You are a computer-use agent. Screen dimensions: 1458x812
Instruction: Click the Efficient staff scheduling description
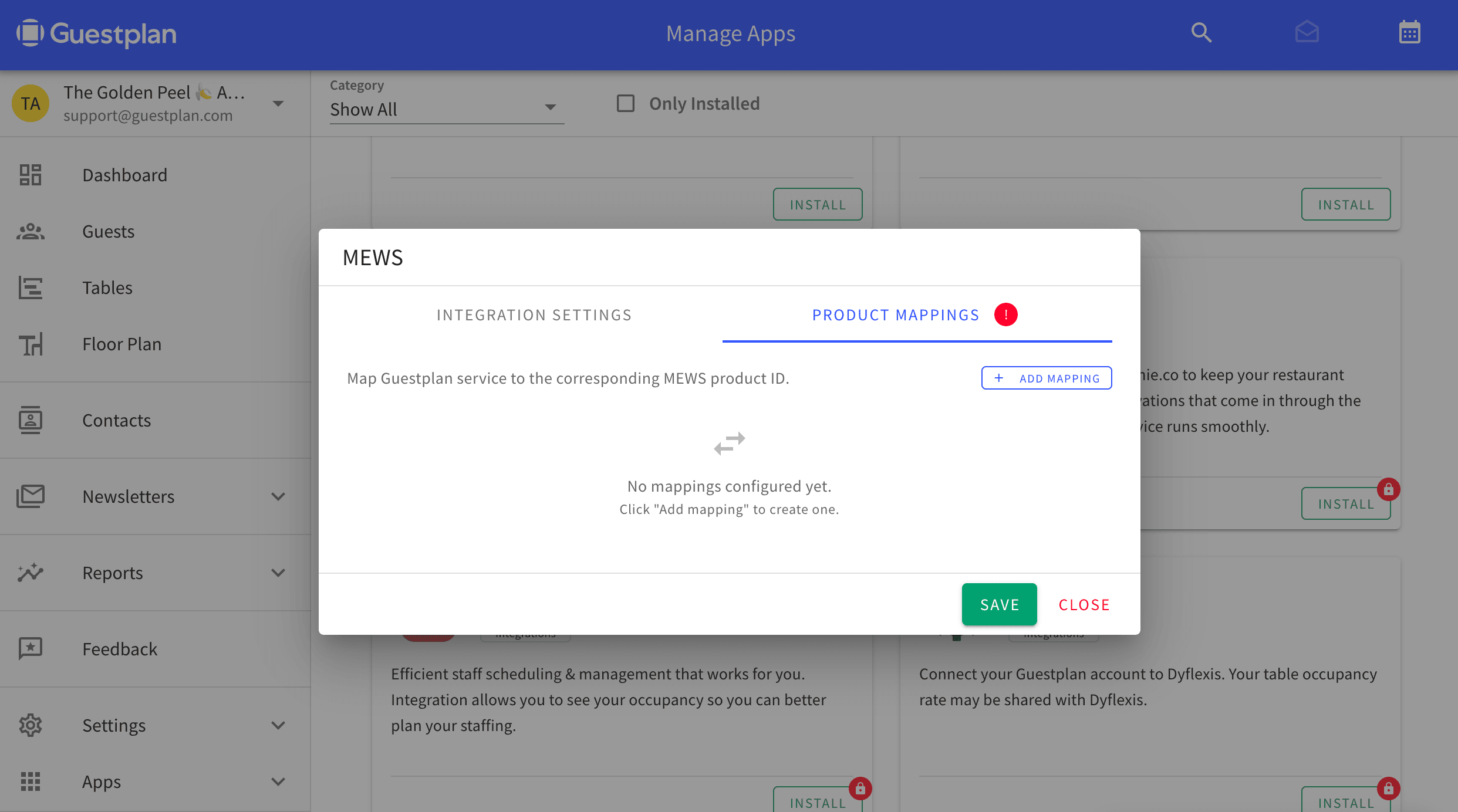pos(609,699)
